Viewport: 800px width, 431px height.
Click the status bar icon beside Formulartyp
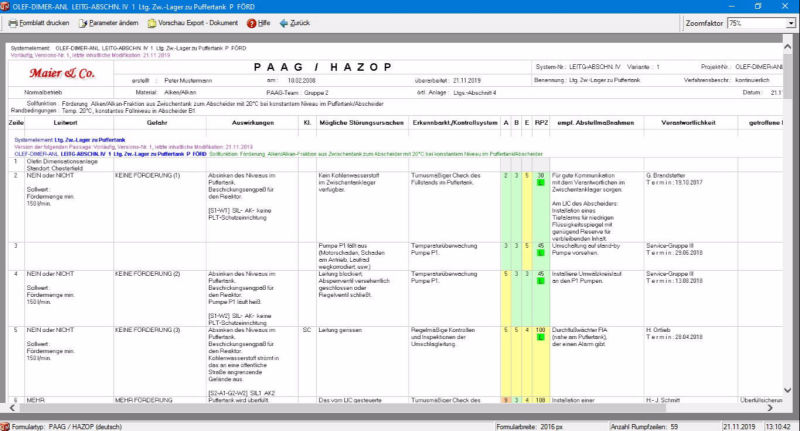click(6, 425)
